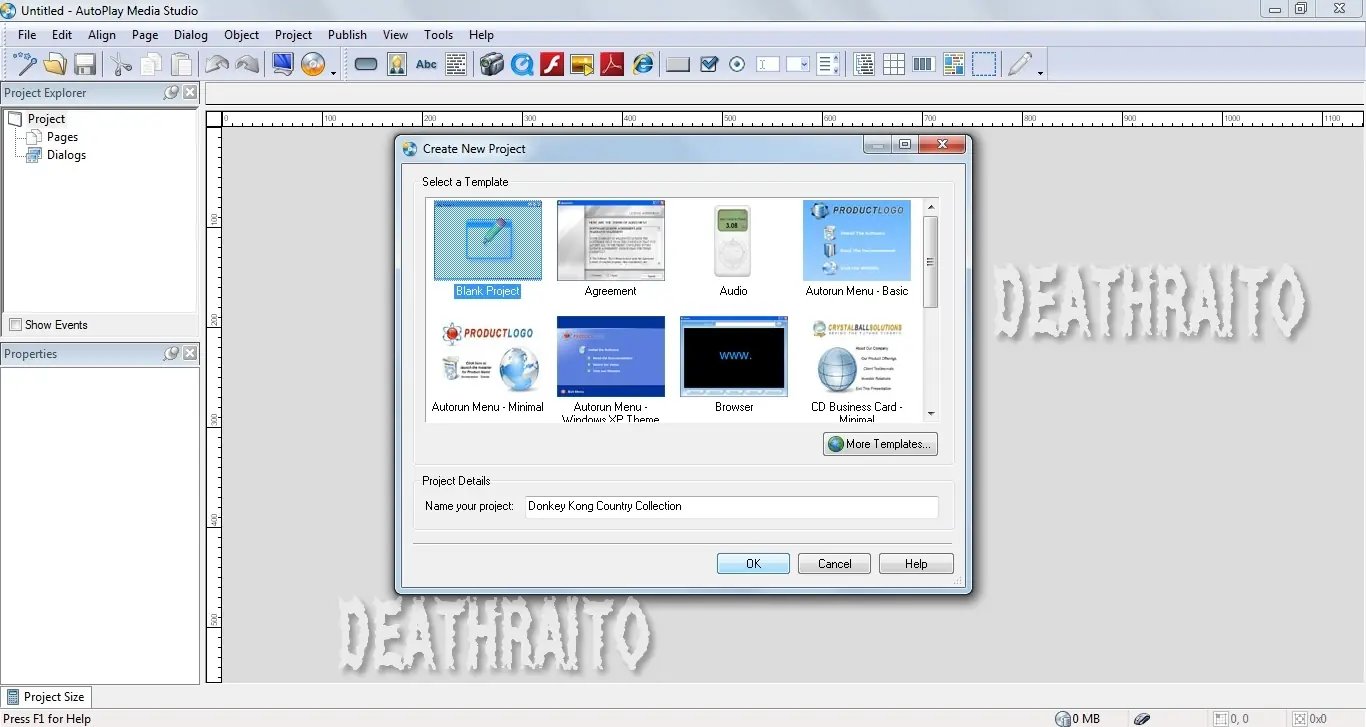Insert a SlideShow object icon
1366x727 pixels.
[582, 65]
